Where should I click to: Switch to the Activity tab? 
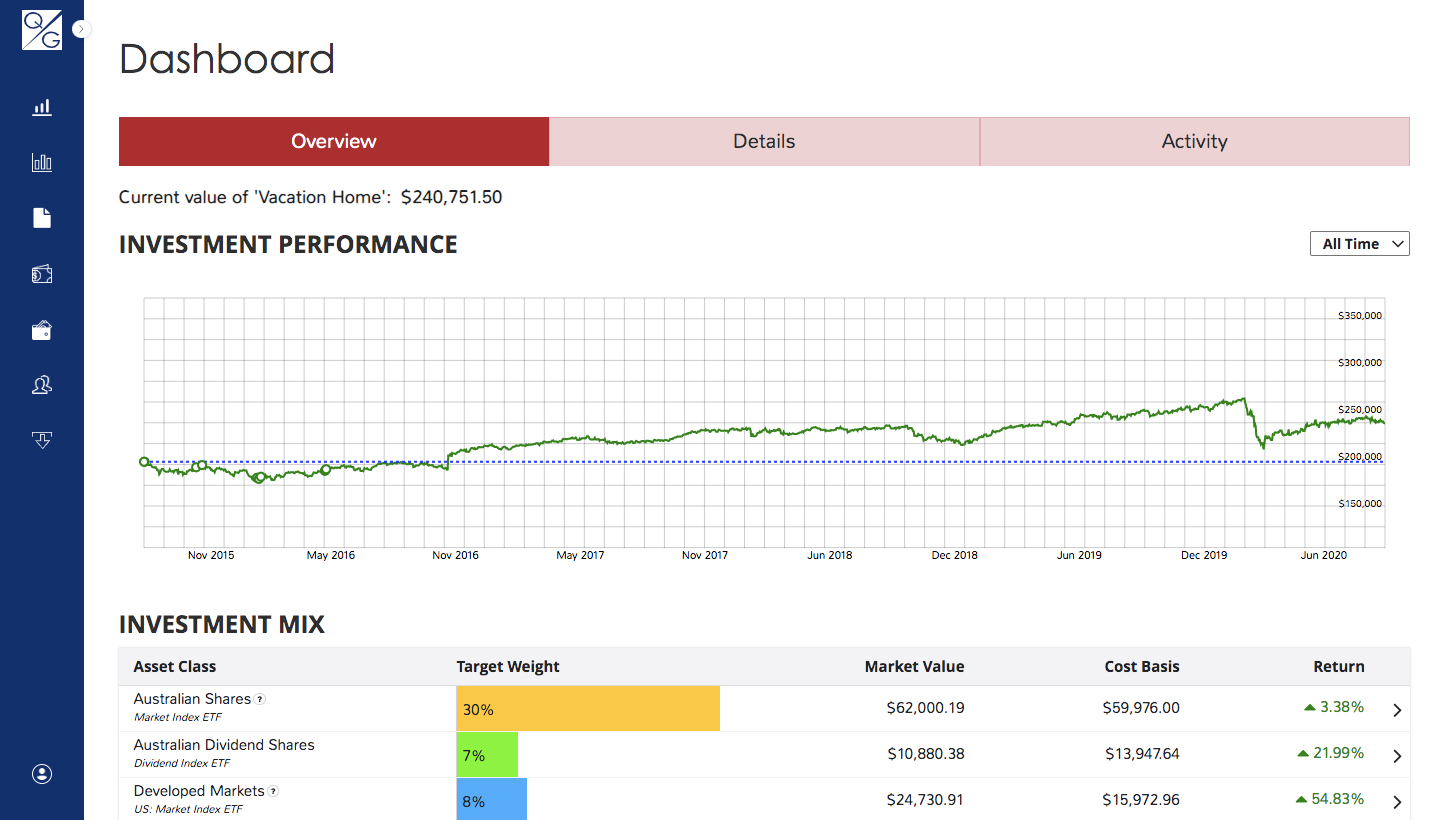coord(1195,141)
